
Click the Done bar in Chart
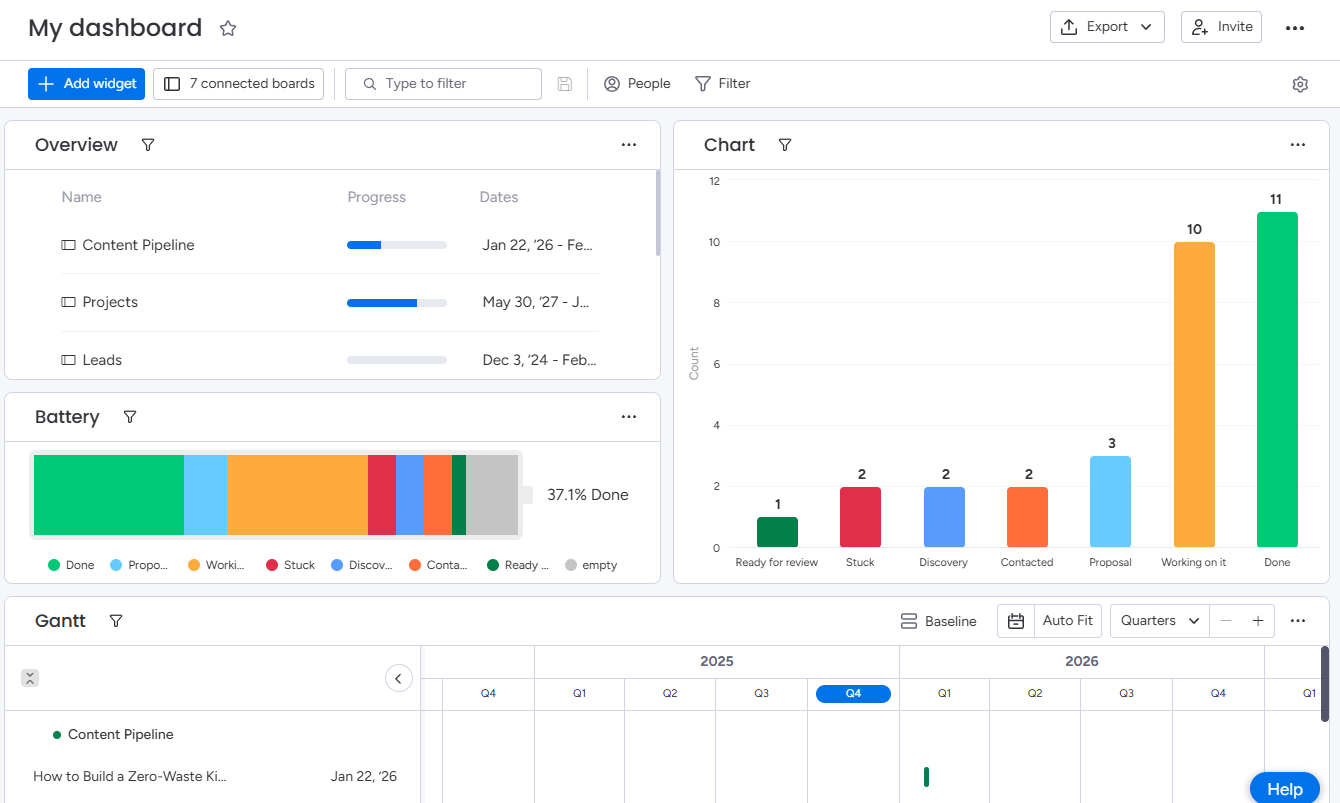pyautogui.click(x=1277, y=380)
